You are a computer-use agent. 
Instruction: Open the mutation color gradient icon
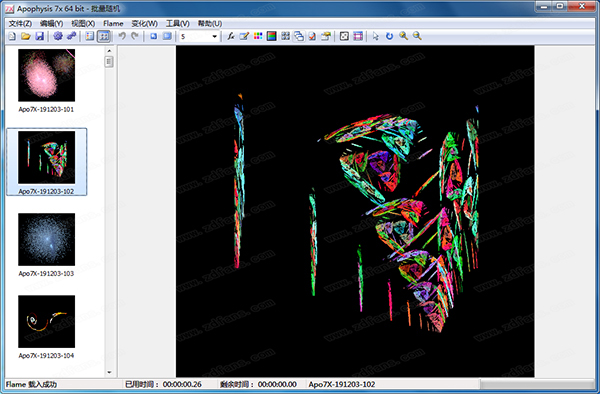pyautogui.click(x=272, y=36)
